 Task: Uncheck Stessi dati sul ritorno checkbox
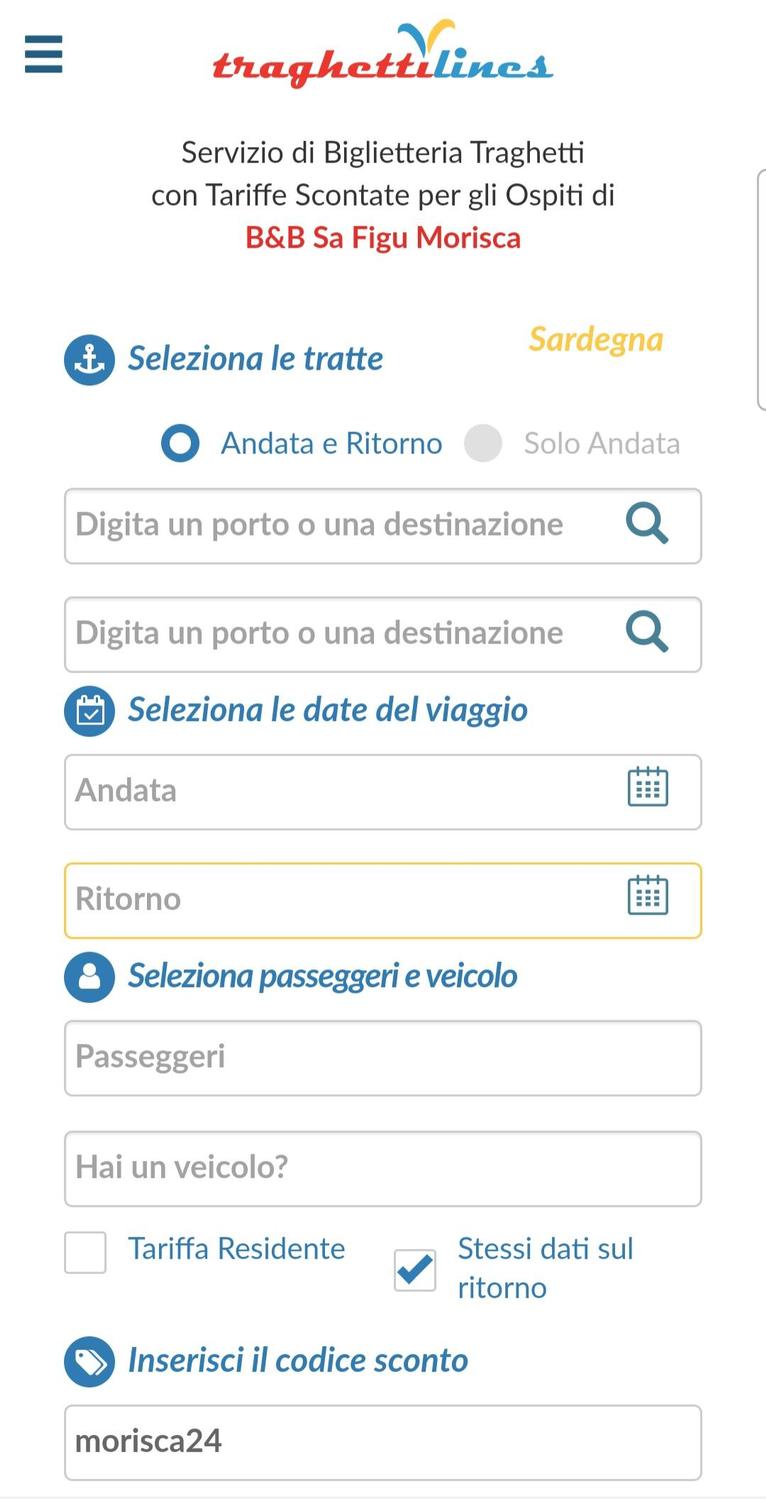point(415,1270)
